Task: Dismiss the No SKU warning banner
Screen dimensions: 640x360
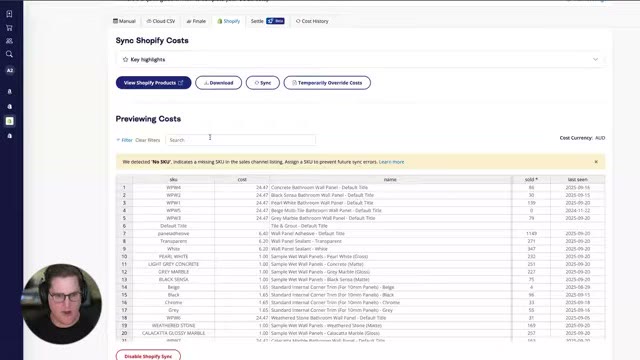Action: click(x=596, y=162)
